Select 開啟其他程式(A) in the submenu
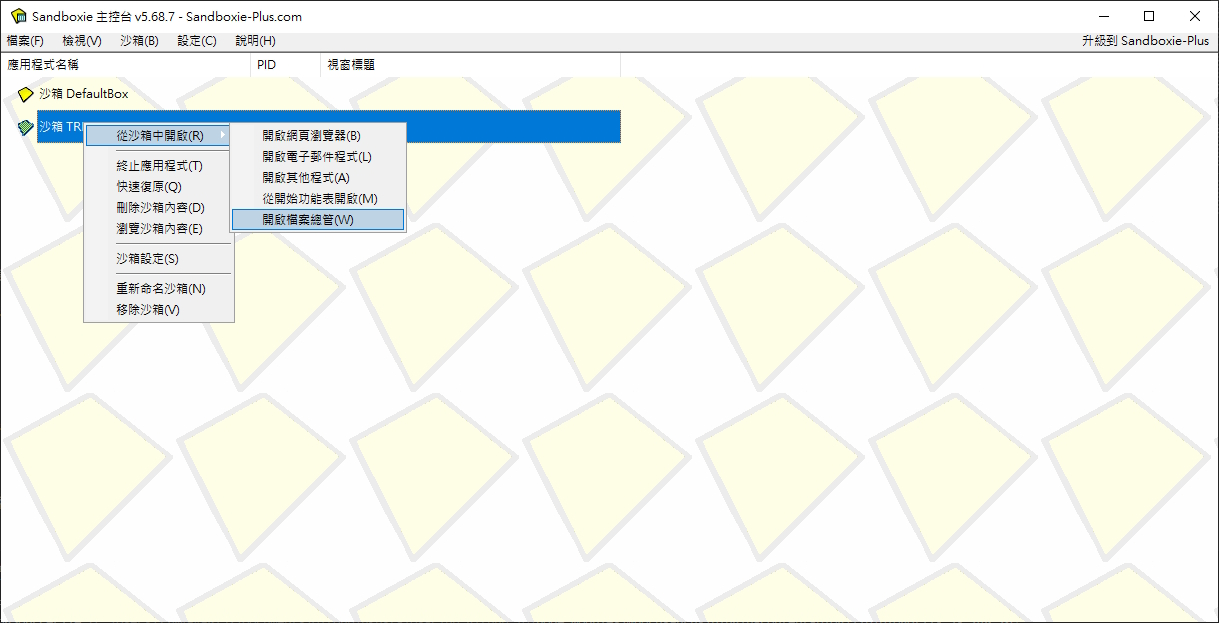 (x=317, y=178)
